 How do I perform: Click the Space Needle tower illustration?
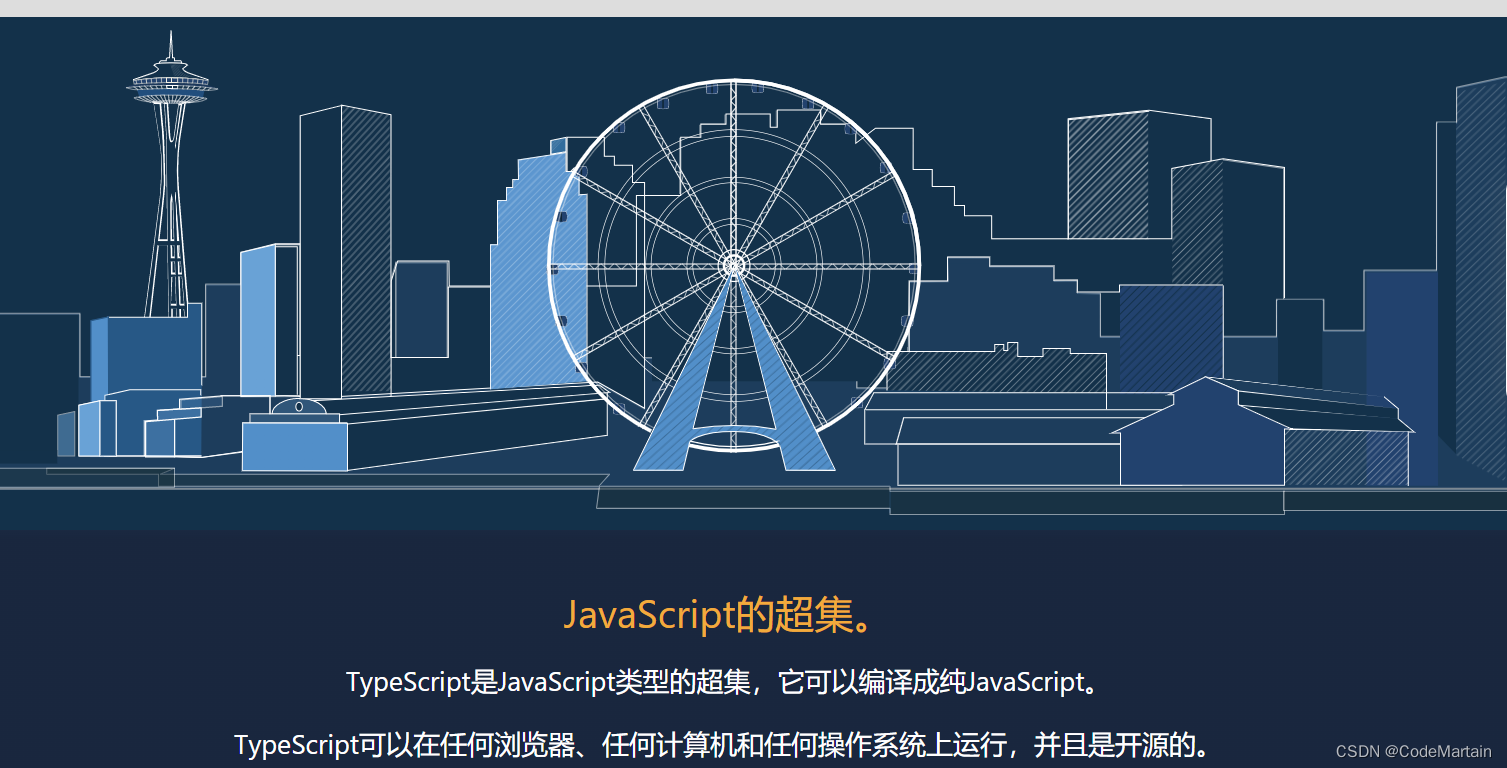pyautogui.click(x=171, y=174)
